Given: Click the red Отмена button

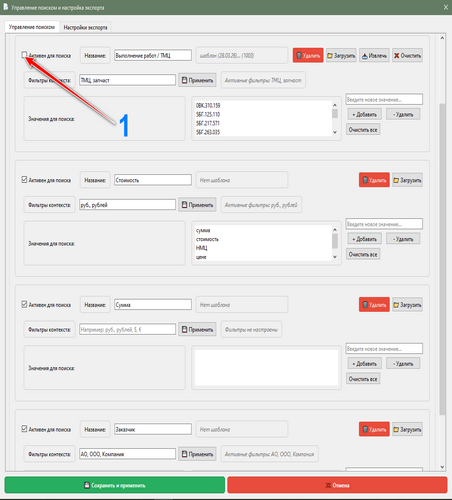Looking at the screenshot, I should [337, 485].
